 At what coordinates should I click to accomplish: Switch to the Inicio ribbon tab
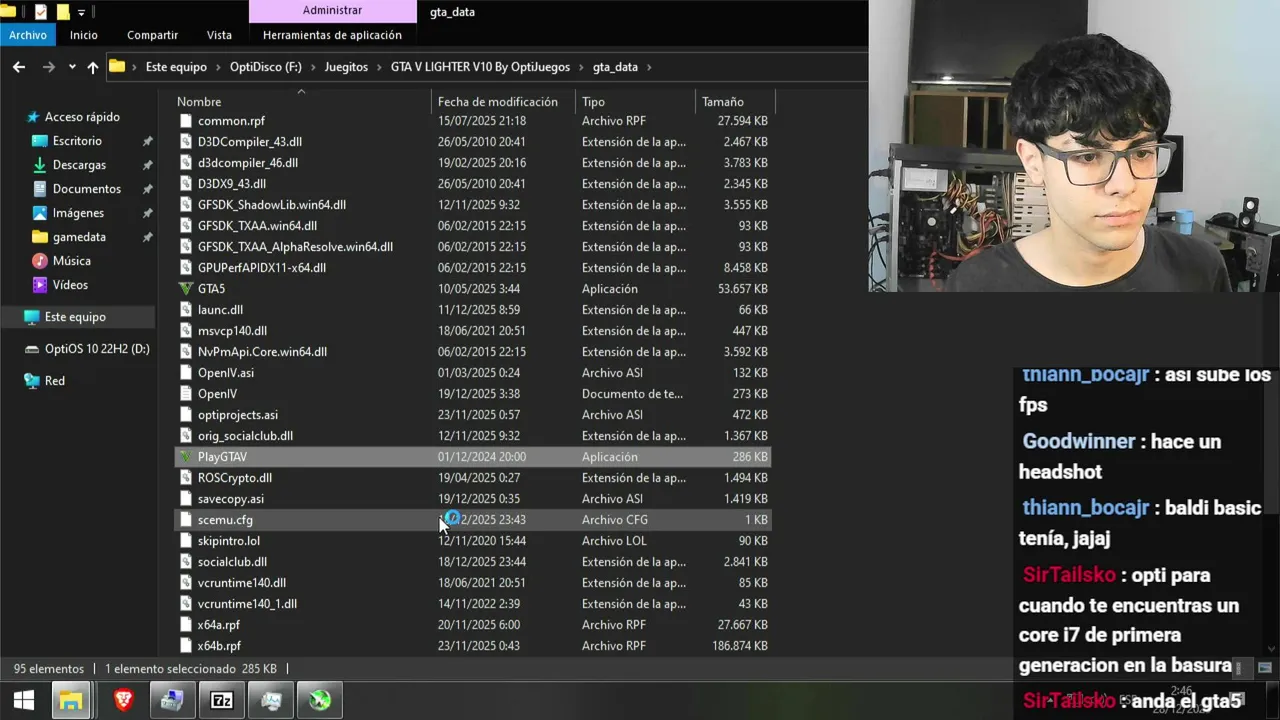click(x=84, y=35)
